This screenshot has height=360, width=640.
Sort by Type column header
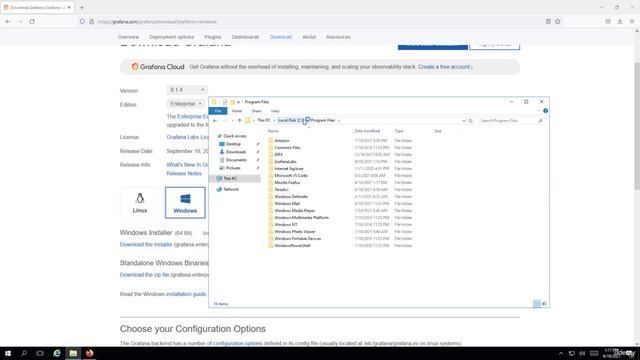pyautogui.click(x=398, y=131)
